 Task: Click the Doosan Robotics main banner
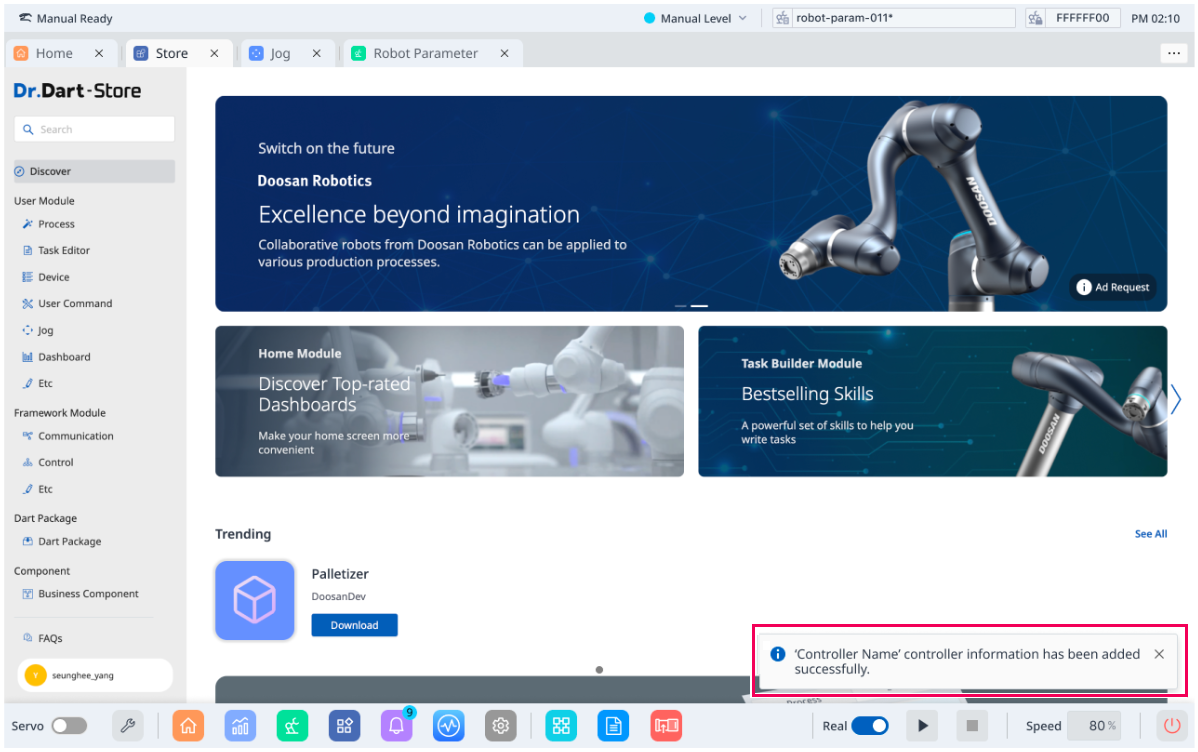point(691,203)
